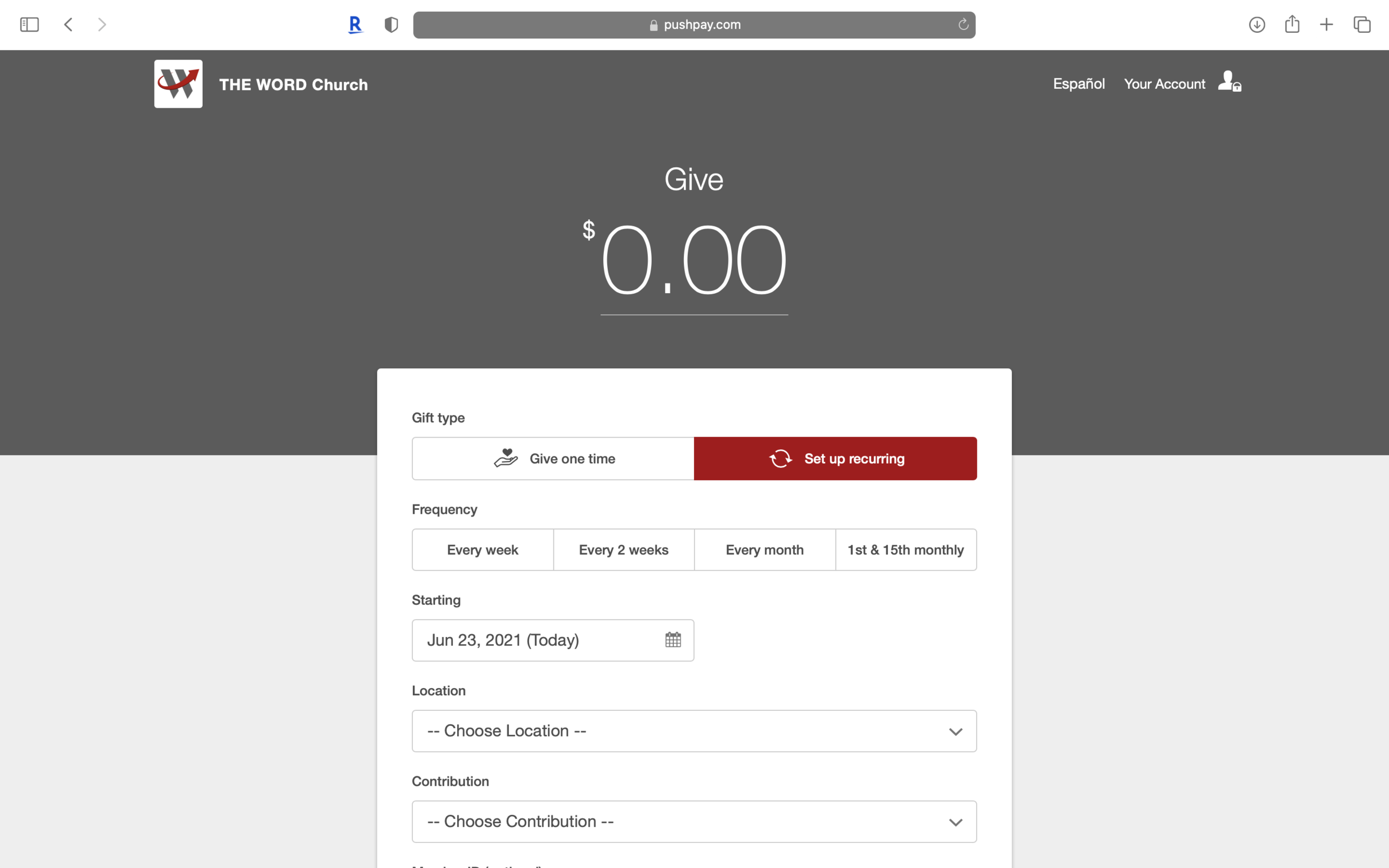Open the privacy report shield icon
The image size is (1389, 868).
point(391,24)
